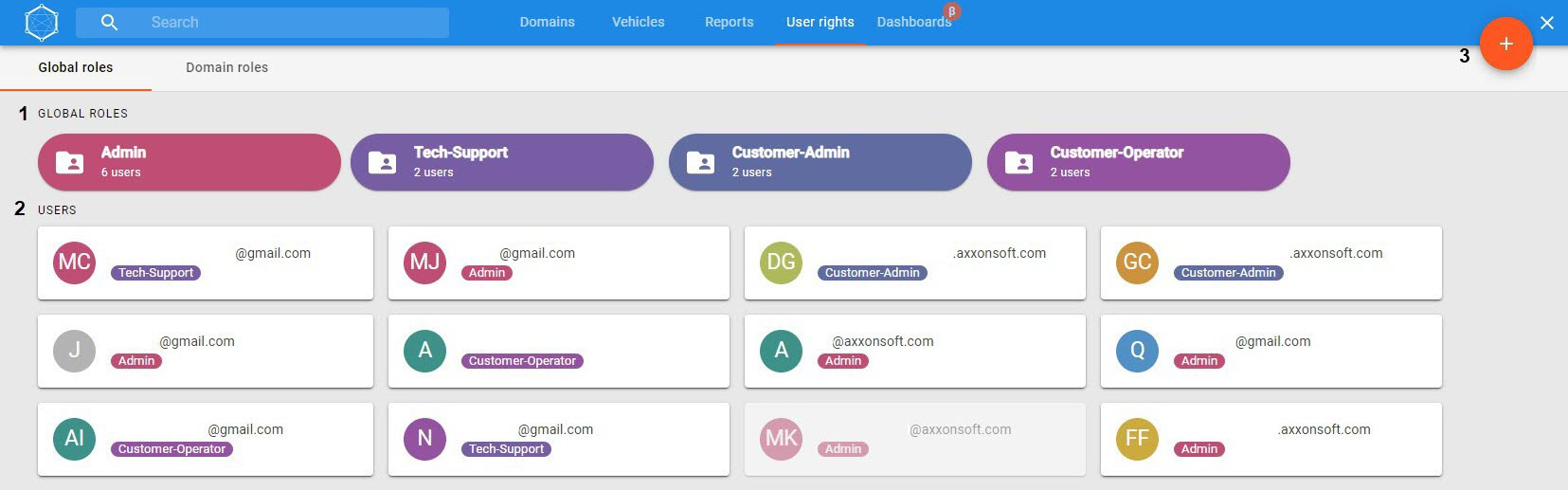The height and width of the screenshot is (490, 1568).
Task: Open the MJ user card
Action: [559, 263]
